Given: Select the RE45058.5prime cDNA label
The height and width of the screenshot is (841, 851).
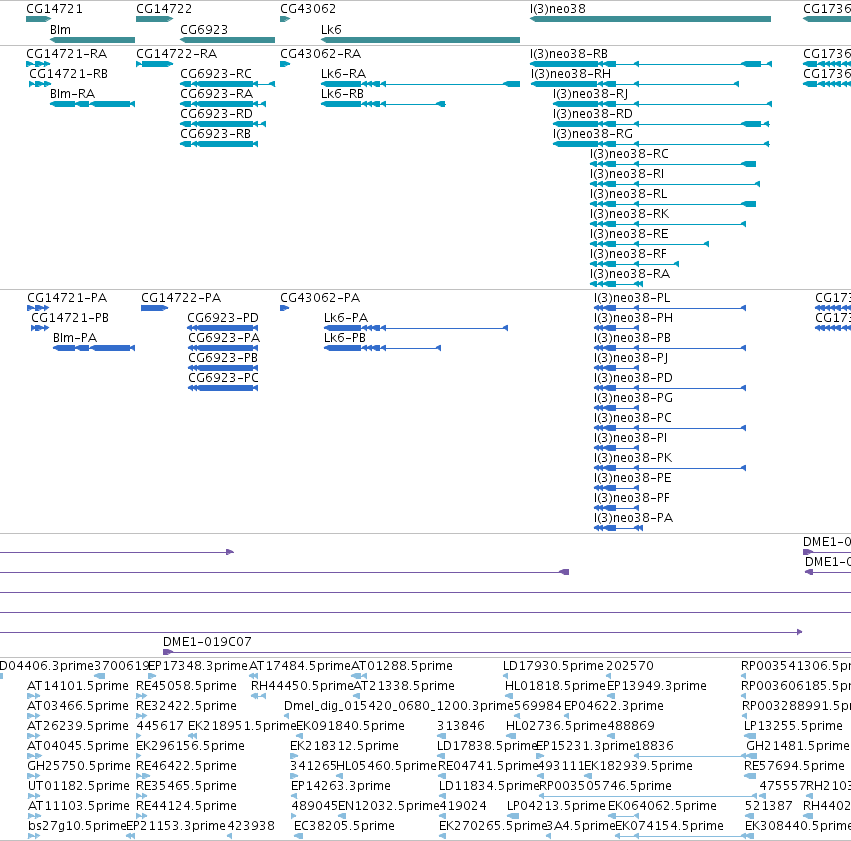Looking at the screenshot, I should click(187, 686).
